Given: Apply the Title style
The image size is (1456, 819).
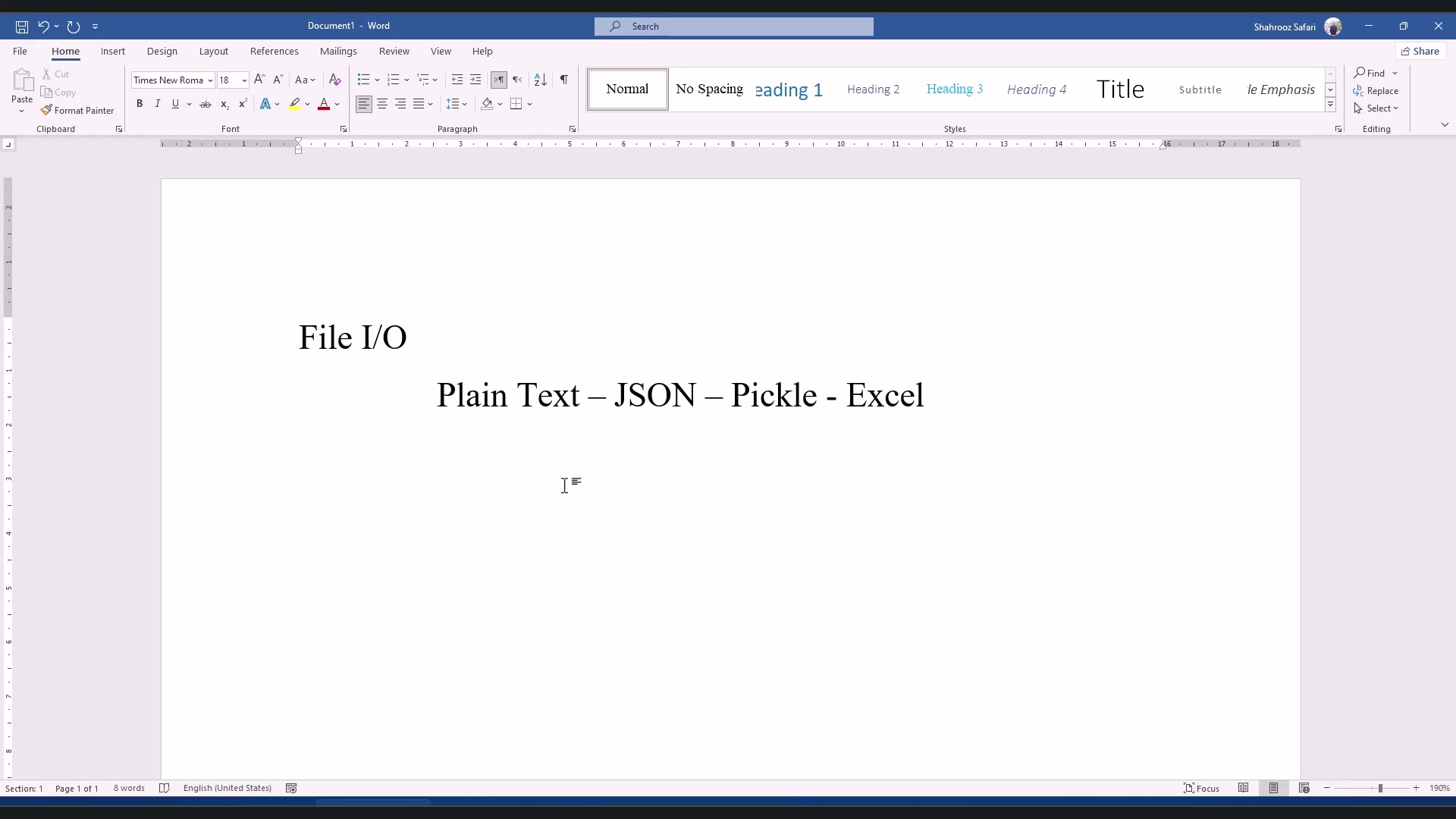Looking at the screenshot, I should tap(1120, 89).
